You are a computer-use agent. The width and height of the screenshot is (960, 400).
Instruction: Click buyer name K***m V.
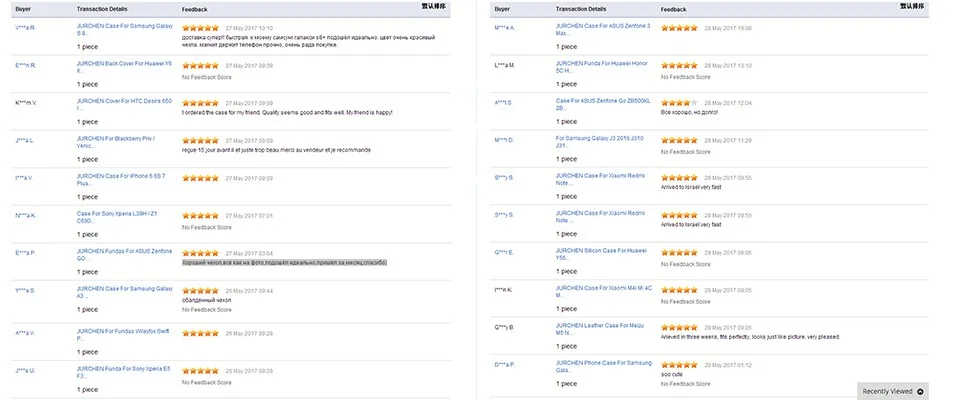coord(25,103)
